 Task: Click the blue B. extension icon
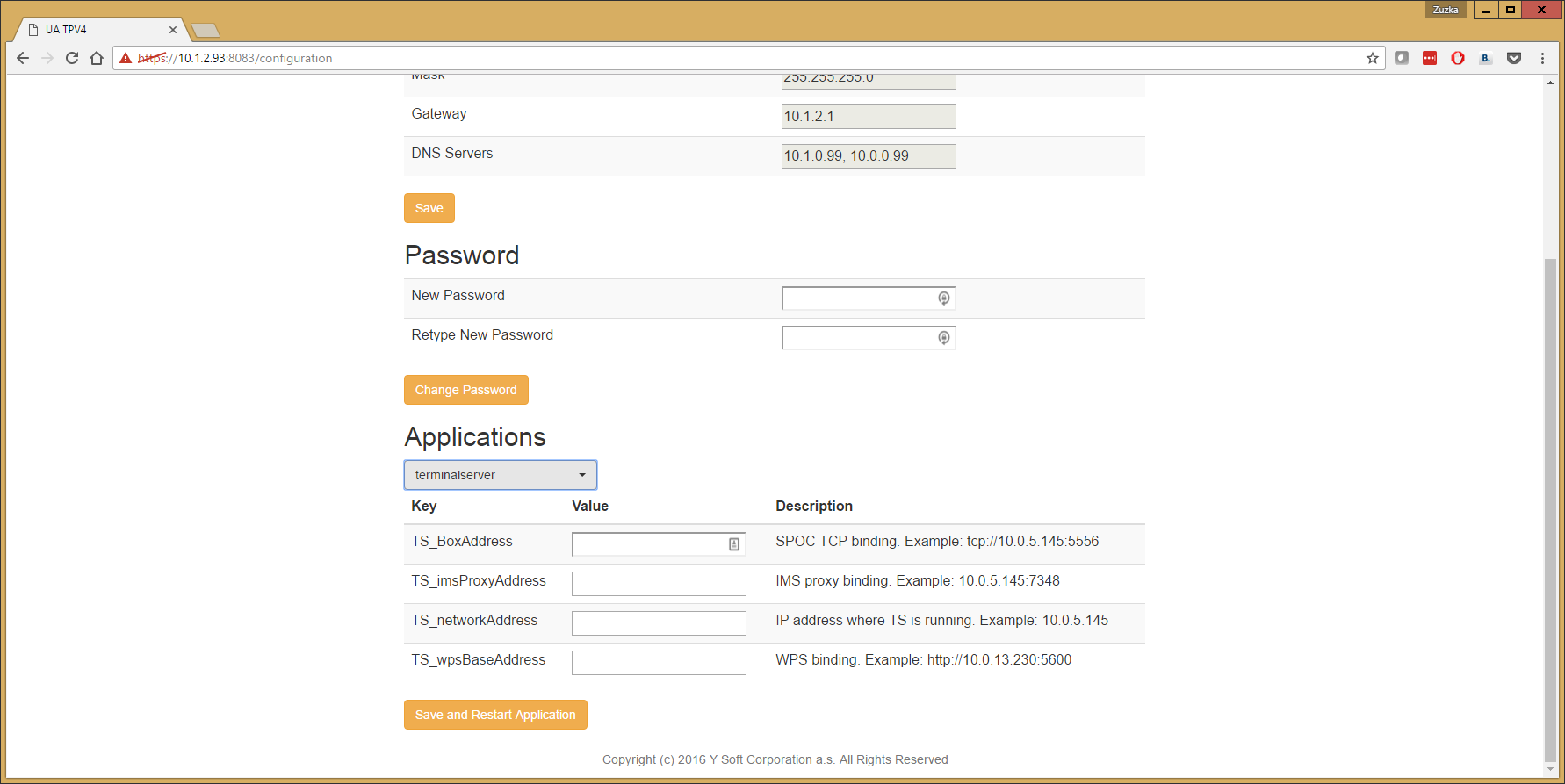pyautogui.click(x=1486, y=58)
